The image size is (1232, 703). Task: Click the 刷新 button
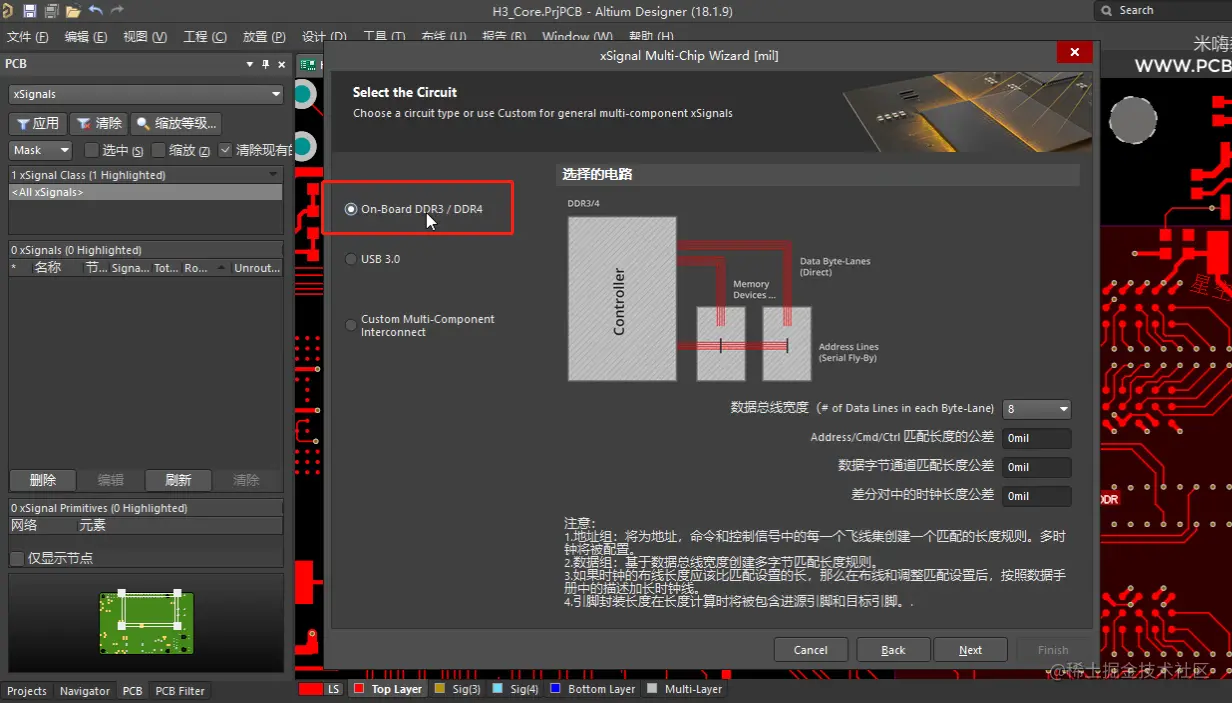(x=178, y=480)
